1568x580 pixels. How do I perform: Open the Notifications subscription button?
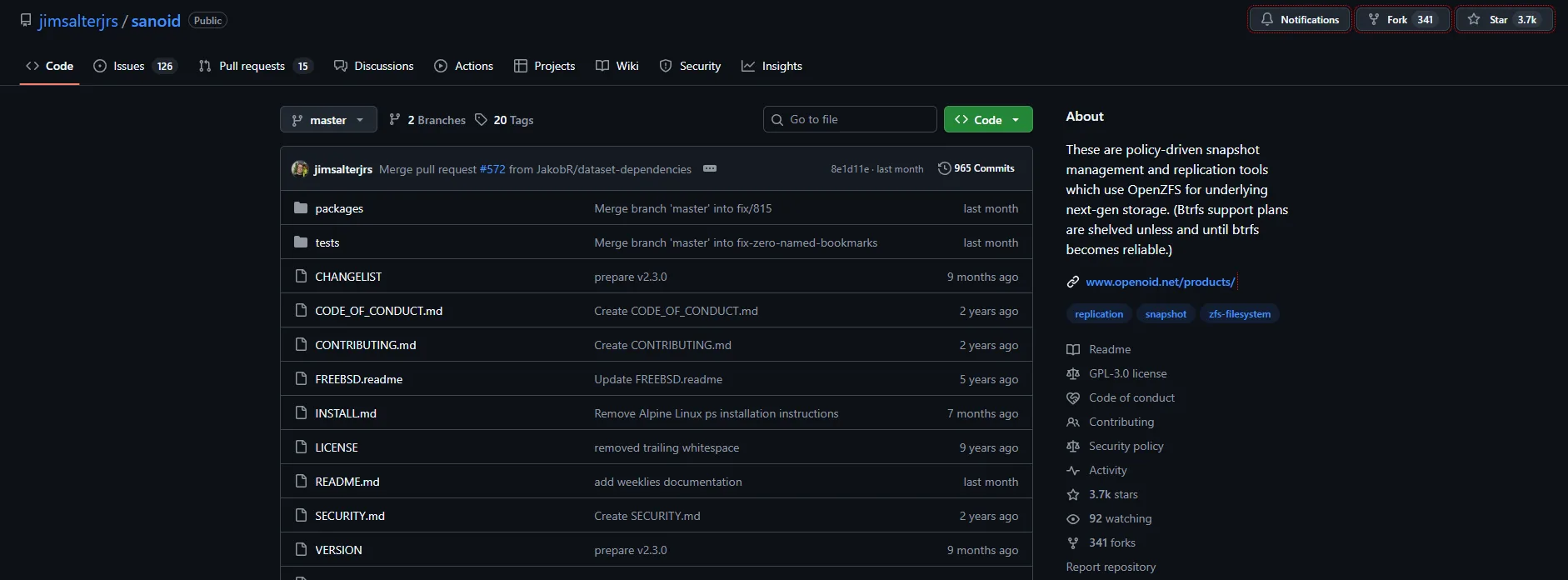pyautogui.click(x=1299, y=19)
